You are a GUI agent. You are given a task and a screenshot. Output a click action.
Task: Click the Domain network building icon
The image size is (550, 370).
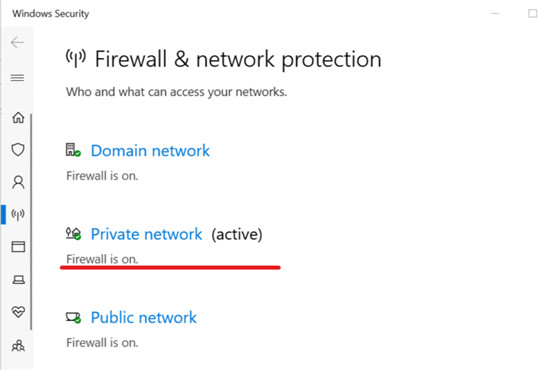73,150
